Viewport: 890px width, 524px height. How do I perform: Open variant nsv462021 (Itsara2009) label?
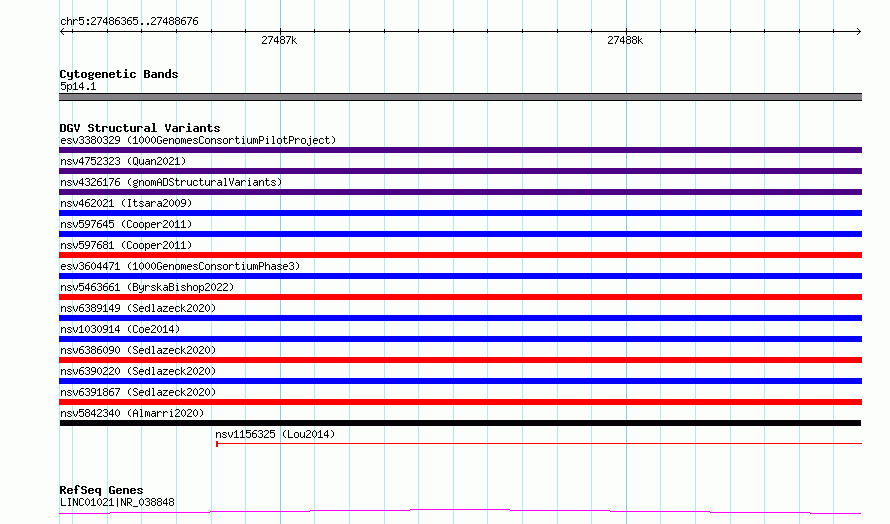click(x=126, y=203)
